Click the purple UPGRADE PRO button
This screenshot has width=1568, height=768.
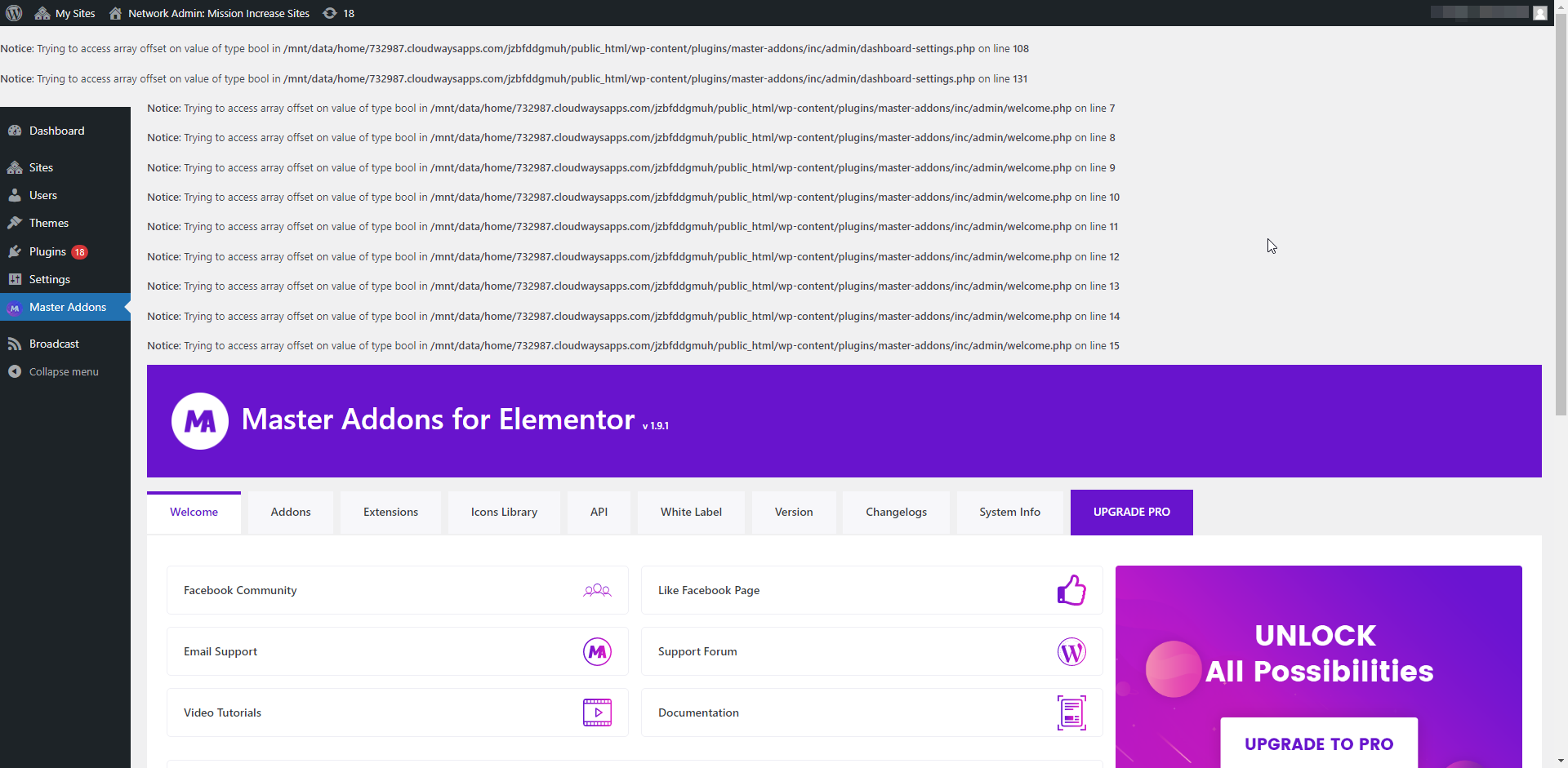click(x=1131, y=512)
